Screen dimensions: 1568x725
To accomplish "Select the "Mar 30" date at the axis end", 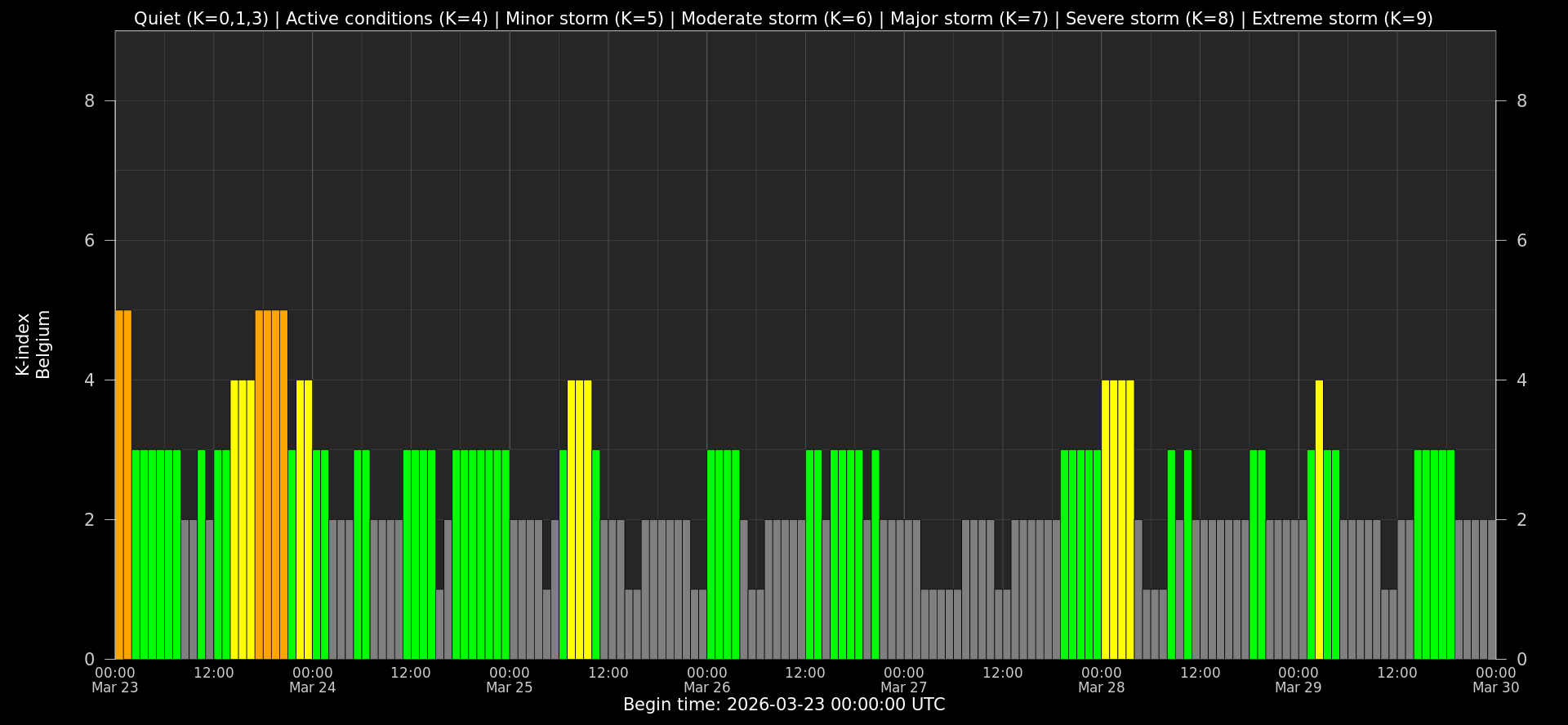I will [1495, 687].
